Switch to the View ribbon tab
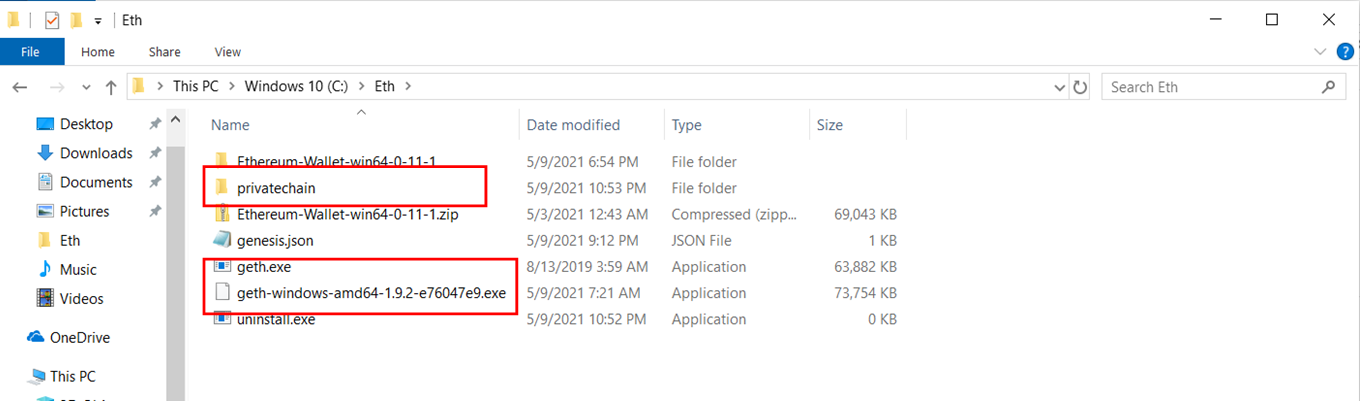 pos(227,52)
